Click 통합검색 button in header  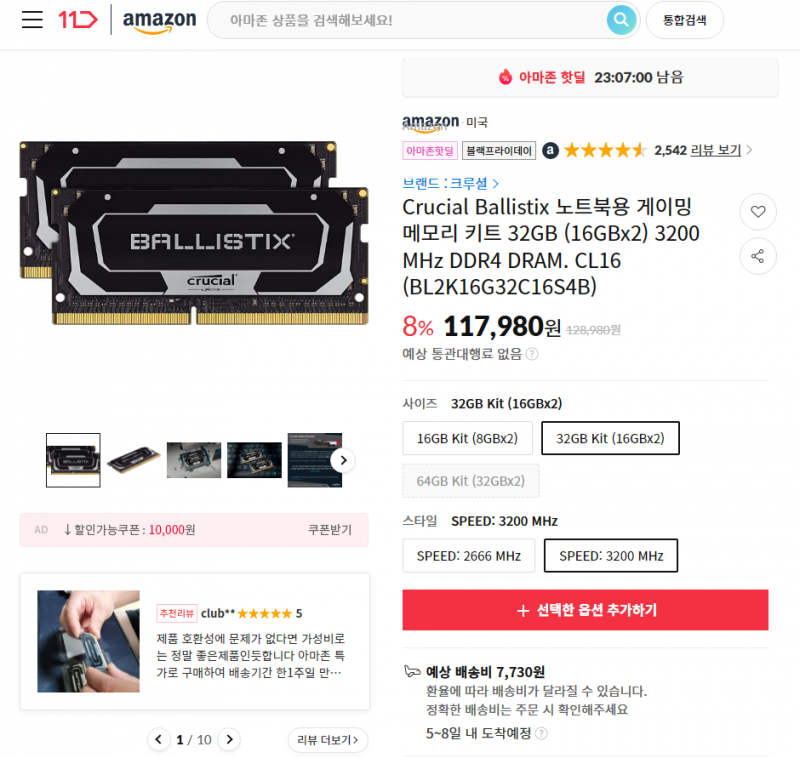click(685, 20)
